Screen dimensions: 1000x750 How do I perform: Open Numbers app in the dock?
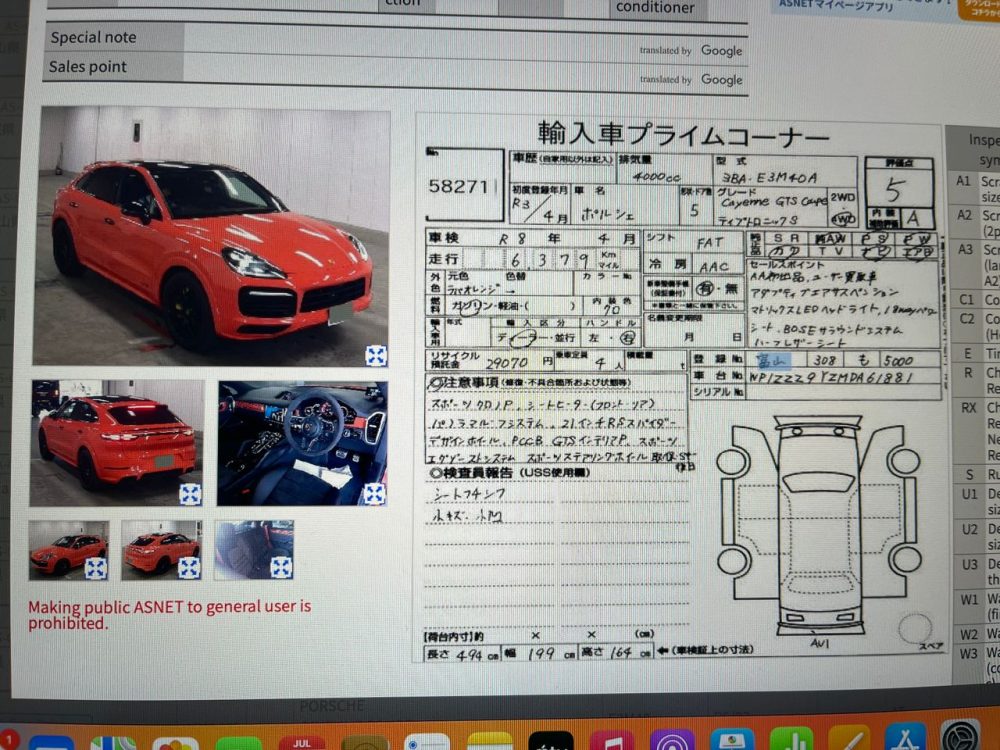pos(791,740)
